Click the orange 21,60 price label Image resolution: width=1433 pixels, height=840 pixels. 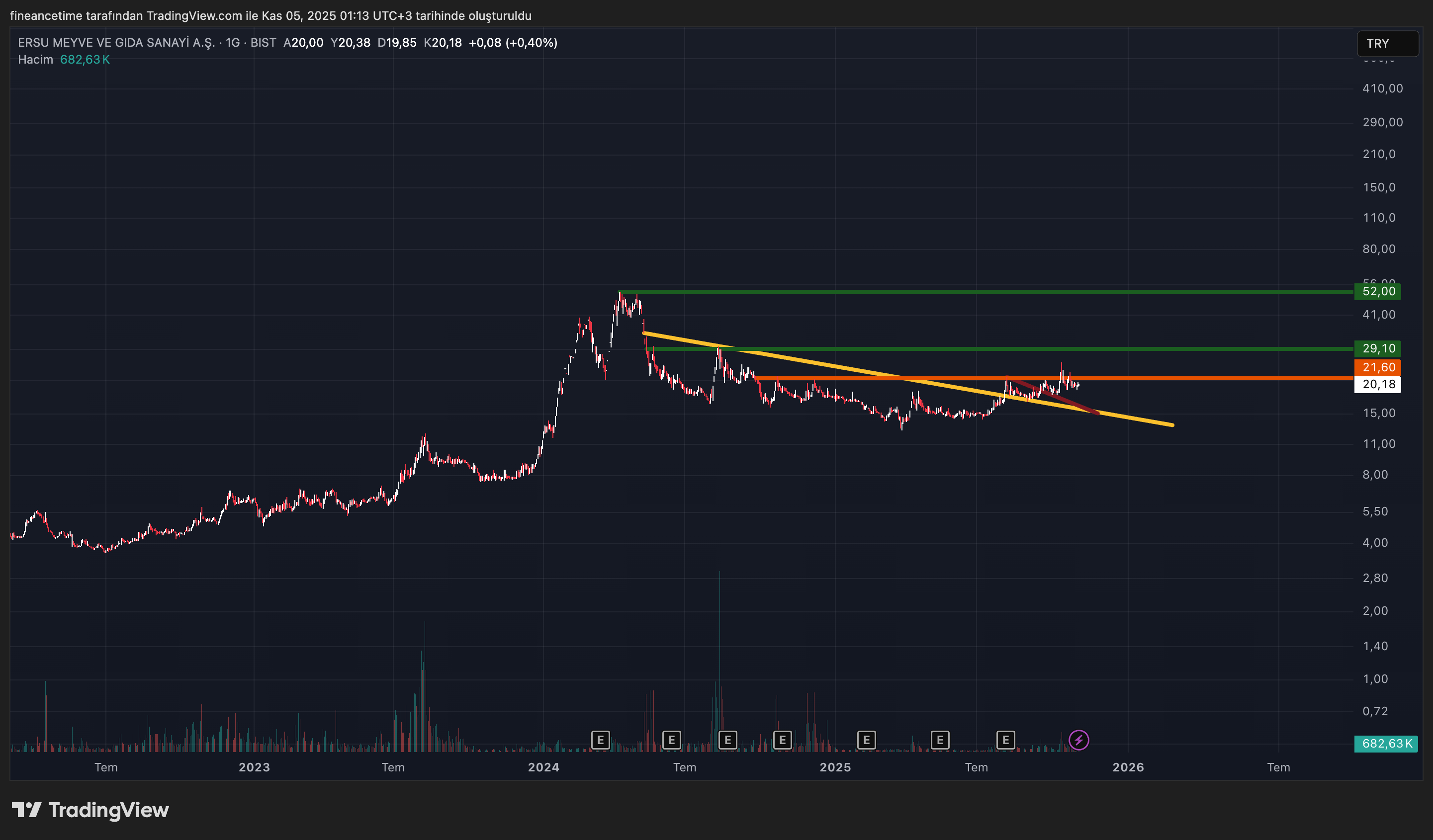tap(1378, 367)
